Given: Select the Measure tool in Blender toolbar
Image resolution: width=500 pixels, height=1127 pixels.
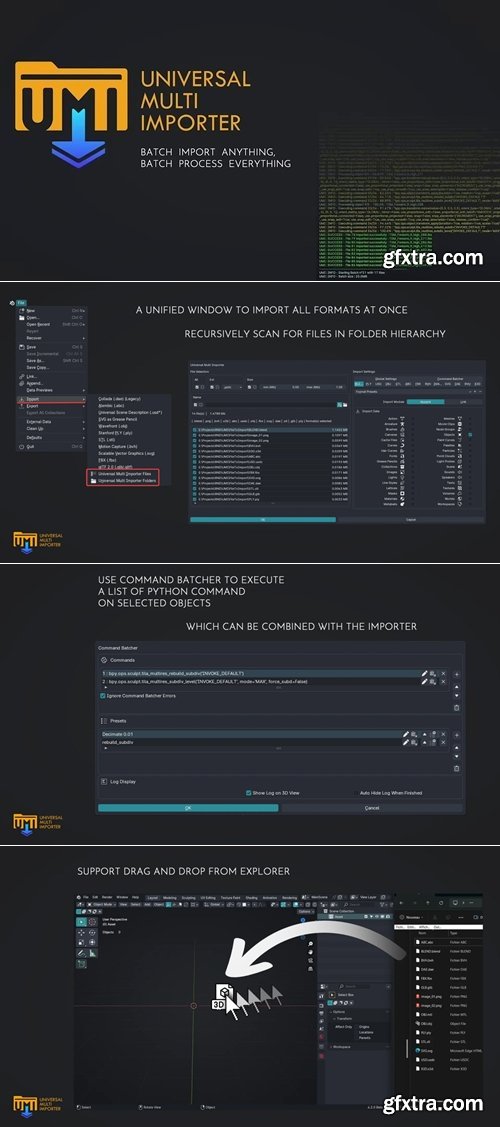Looking at the screenshot, I should point(92,953).
